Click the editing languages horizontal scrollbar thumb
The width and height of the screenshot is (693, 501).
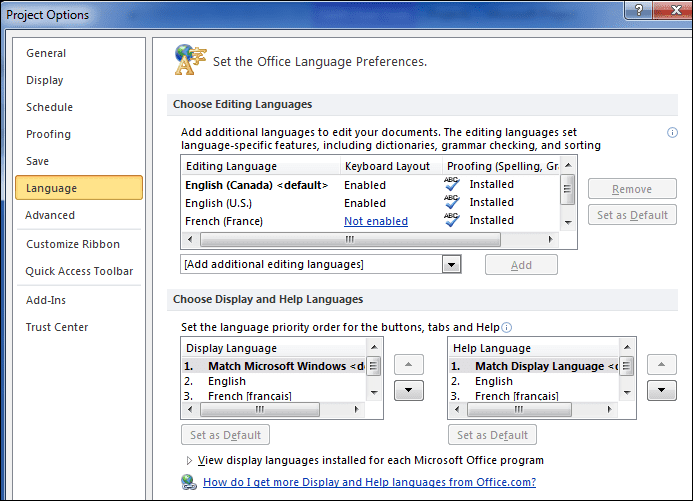(x=350, y=239)
